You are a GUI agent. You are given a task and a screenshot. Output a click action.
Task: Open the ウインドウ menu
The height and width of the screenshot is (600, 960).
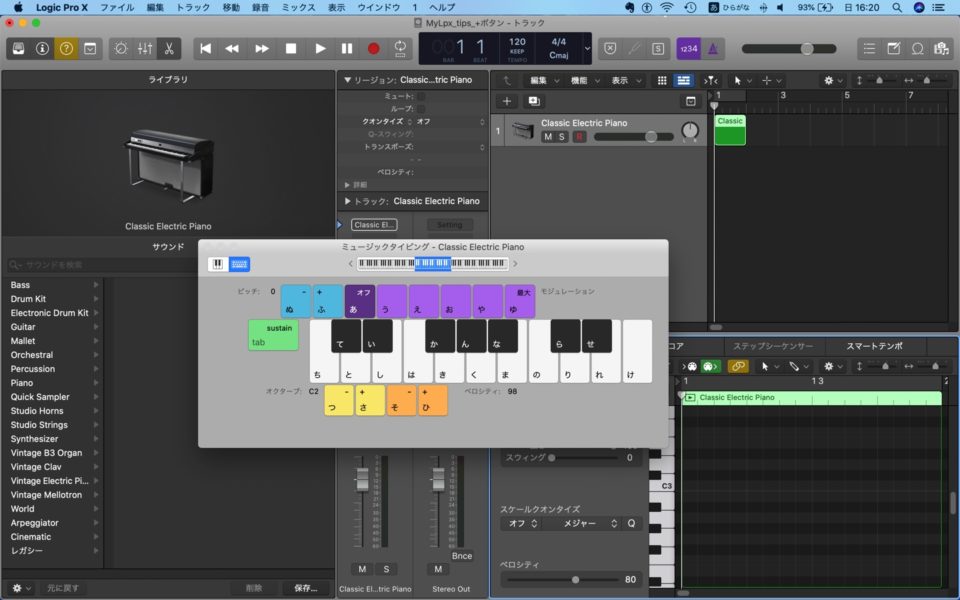[x=378, y=7]
